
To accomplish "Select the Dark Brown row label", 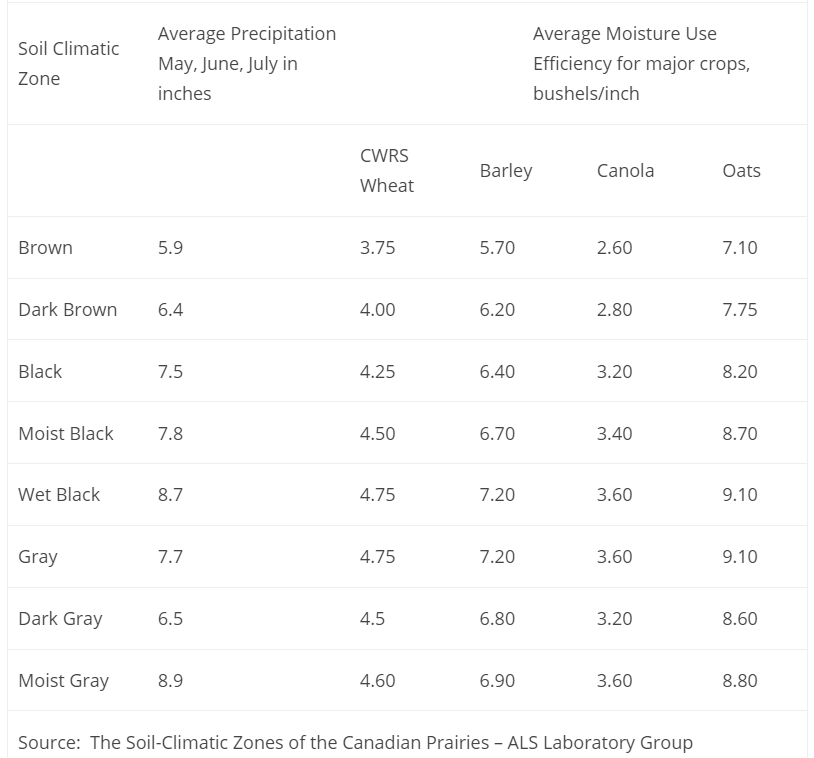I will 67,310.
